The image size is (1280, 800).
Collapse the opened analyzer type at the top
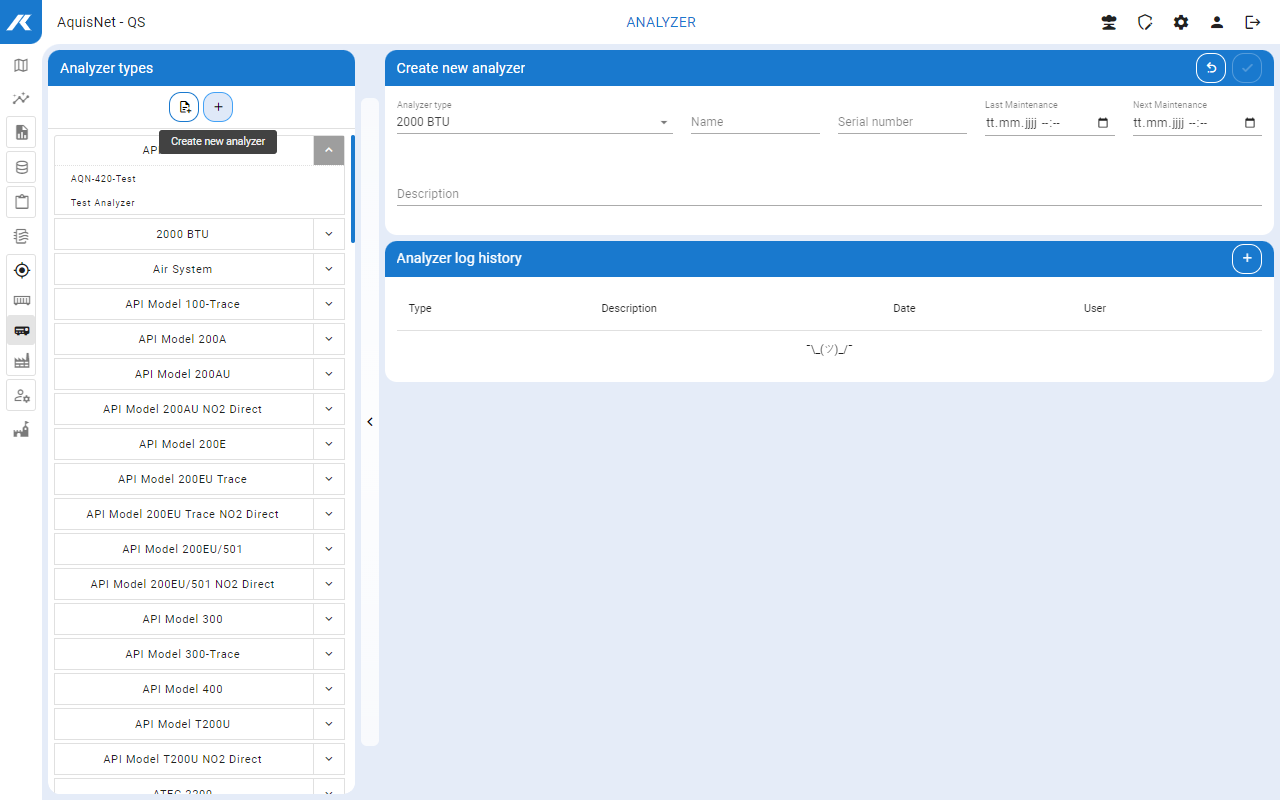pos(329,150)
